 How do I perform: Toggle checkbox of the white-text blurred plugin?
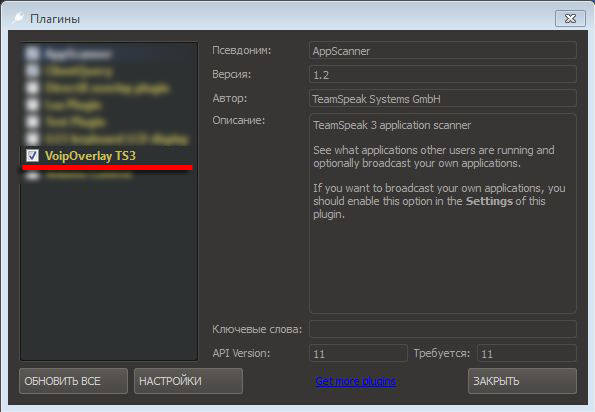point(32,54)
